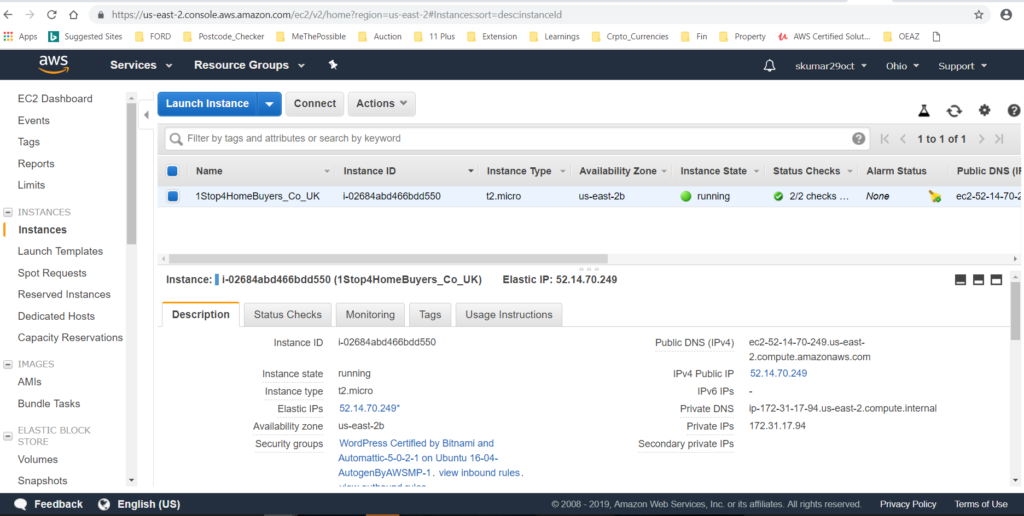Viewport: 1024px width, 516px height.
Task: Click the experiments flask icon
Action: [x=923, y=110]
